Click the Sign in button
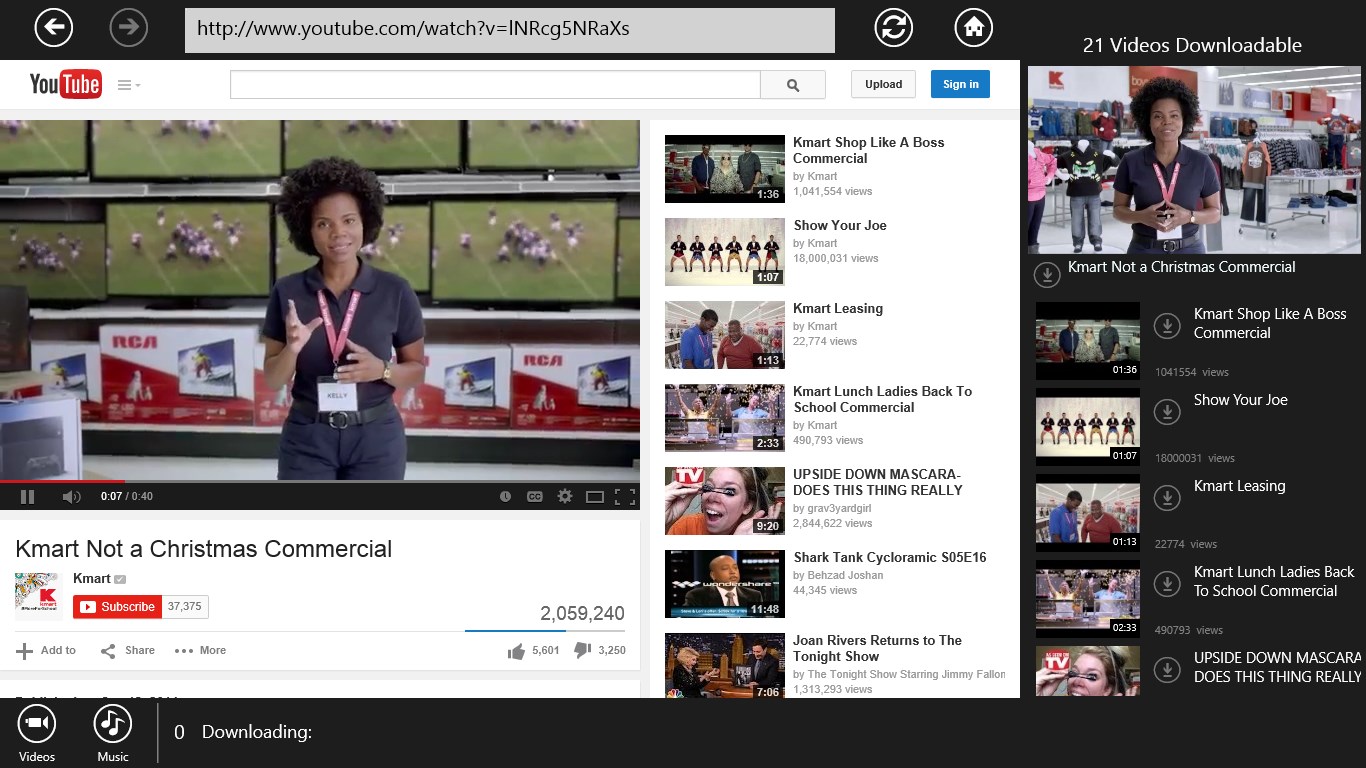The image size is (1366, 768). 960,84
